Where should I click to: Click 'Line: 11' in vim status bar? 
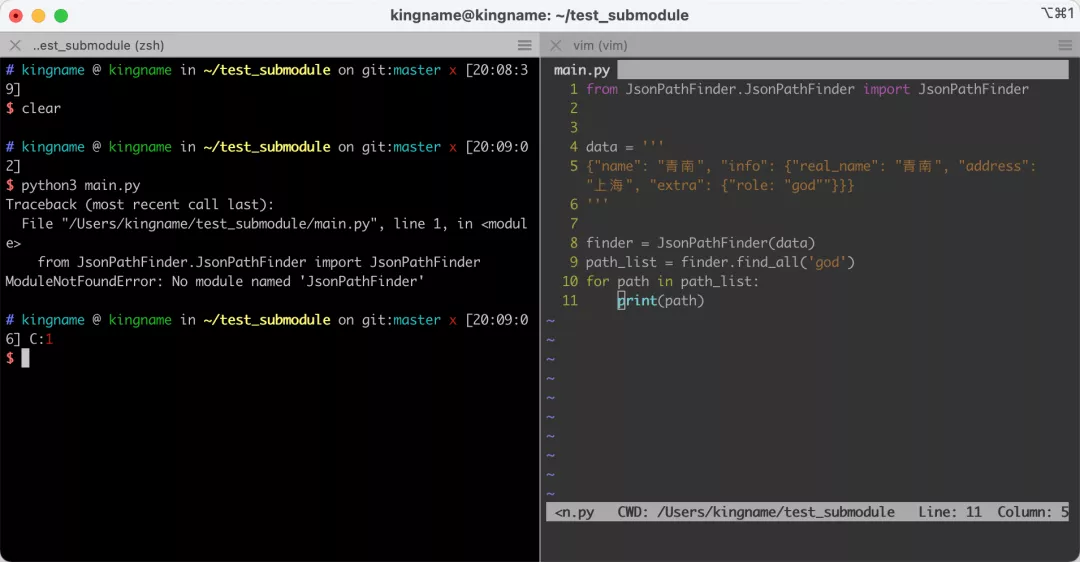[x=950, y=512]
